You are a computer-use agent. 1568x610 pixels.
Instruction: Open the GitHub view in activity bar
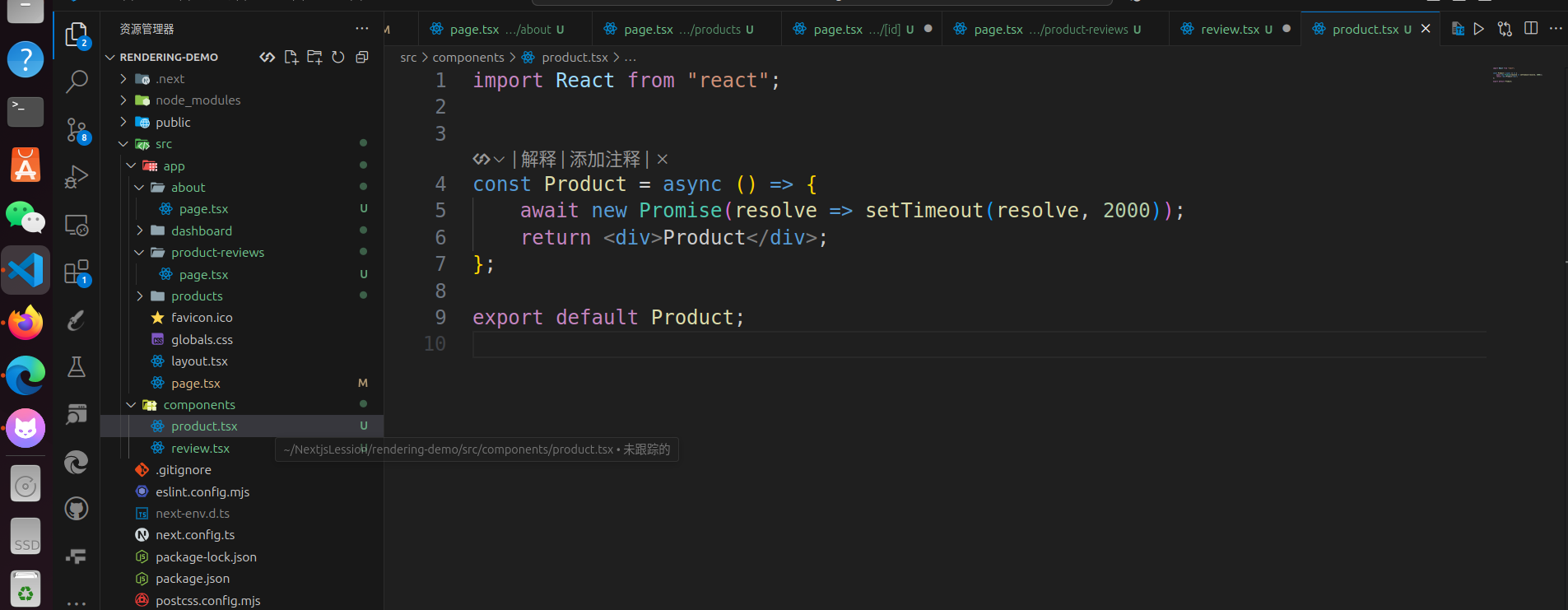tap(77, 509)
